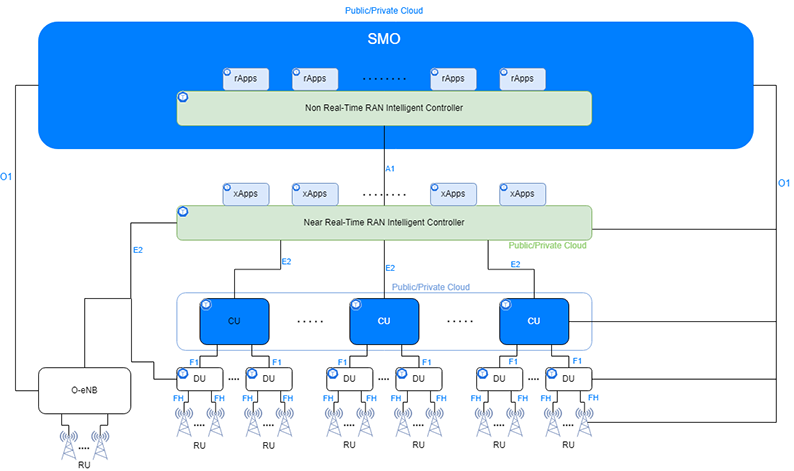Click the rightmost rApps box
This screenshot has height=471, width=794.
point(523,79)
